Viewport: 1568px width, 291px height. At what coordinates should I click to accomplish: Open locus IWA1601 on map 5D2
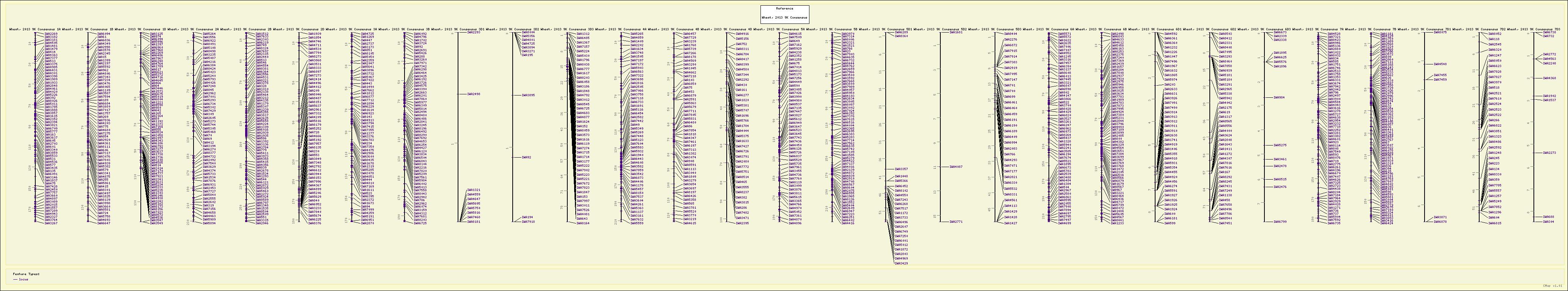point(956,32)
